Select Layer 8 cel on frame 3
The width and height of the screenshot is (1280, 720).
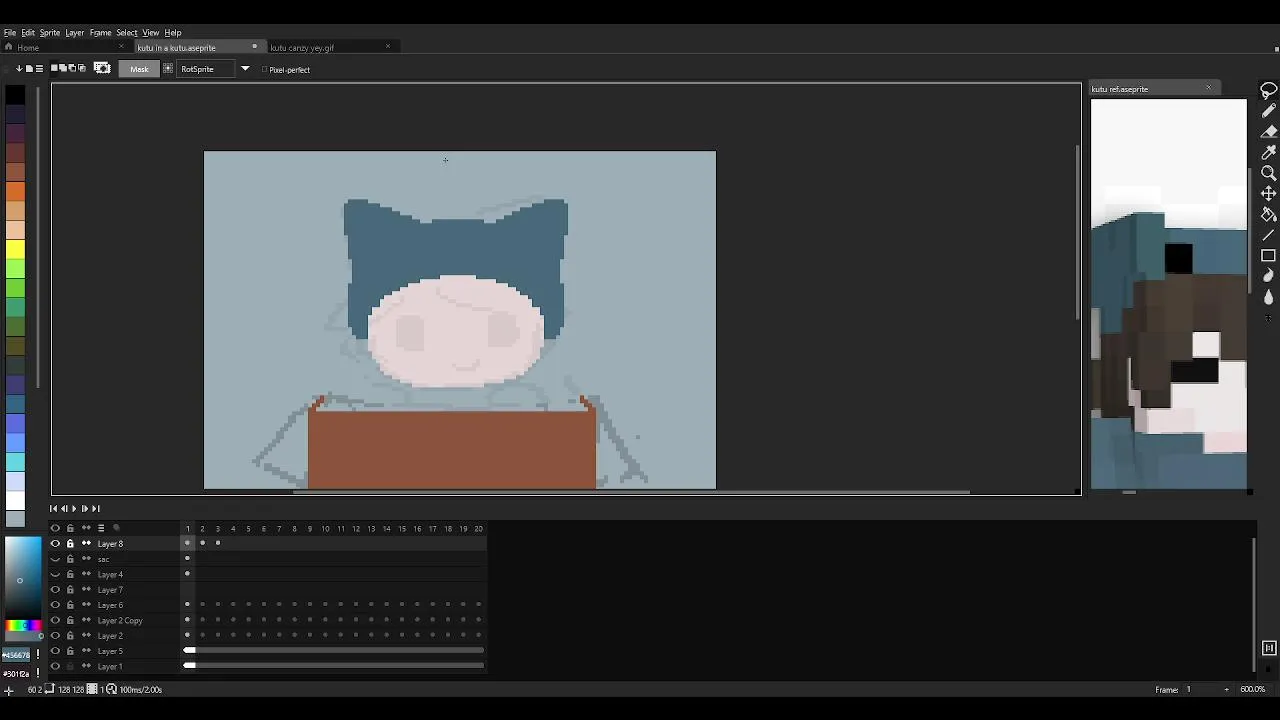[218, 543]
